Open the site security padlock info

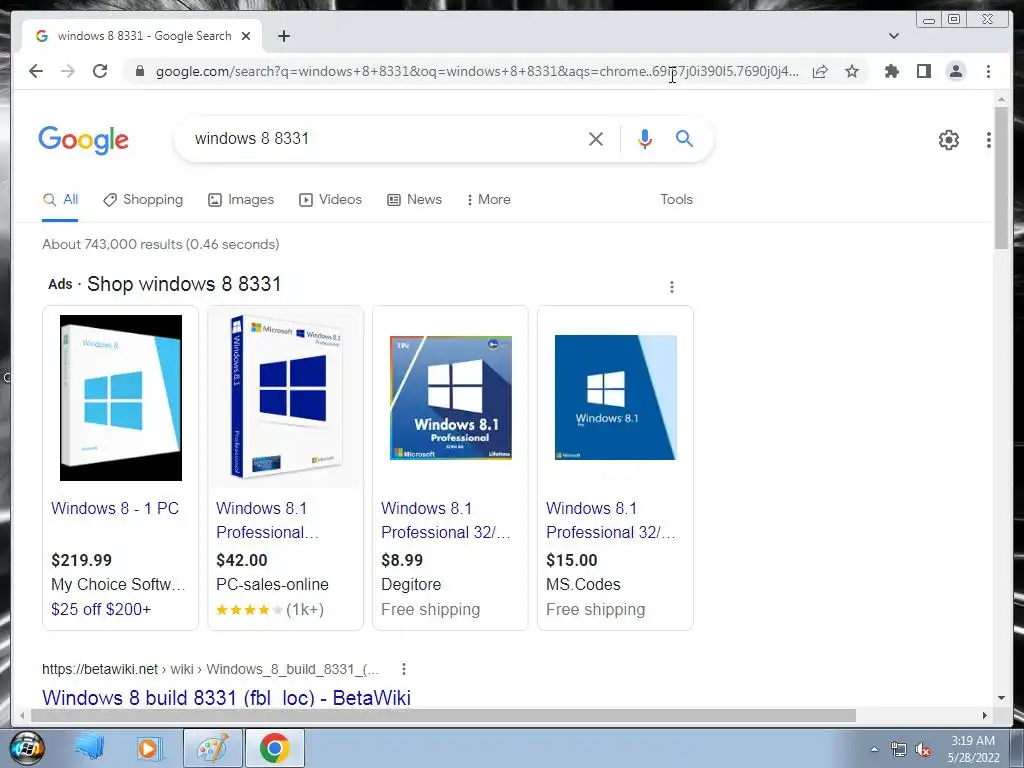pos(139,71)
